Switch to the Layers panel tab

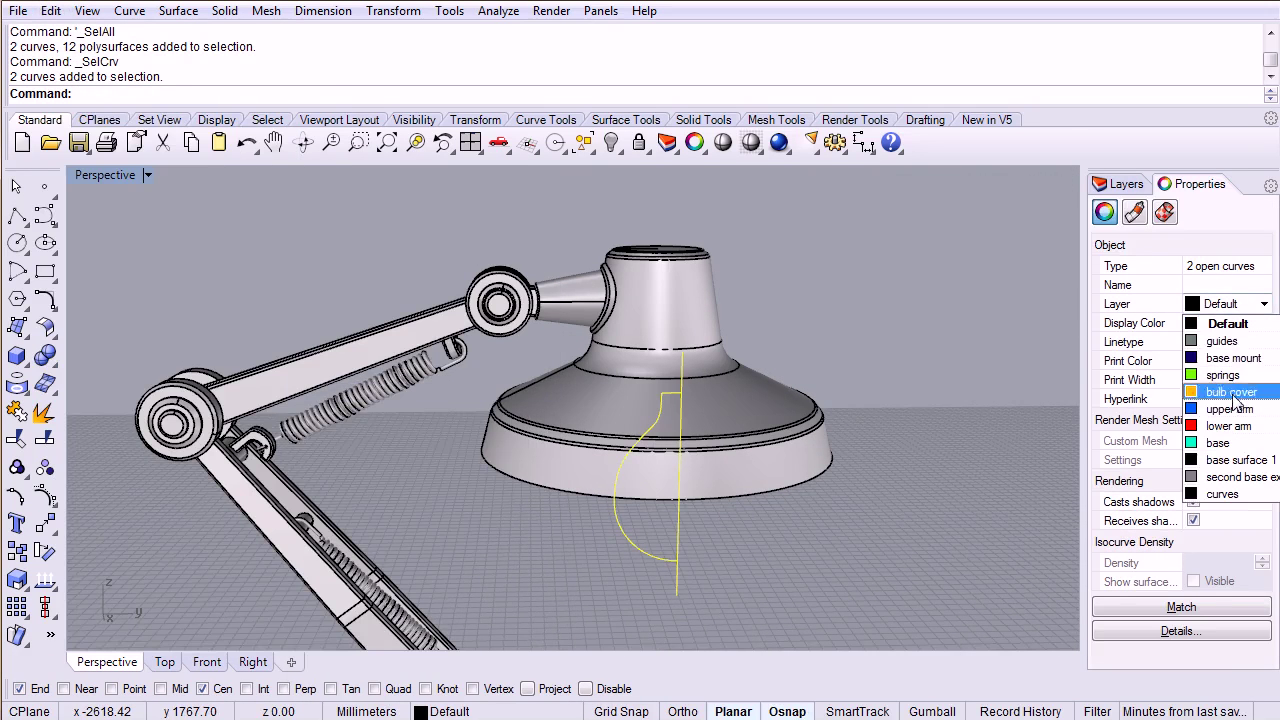[1118, 184]
